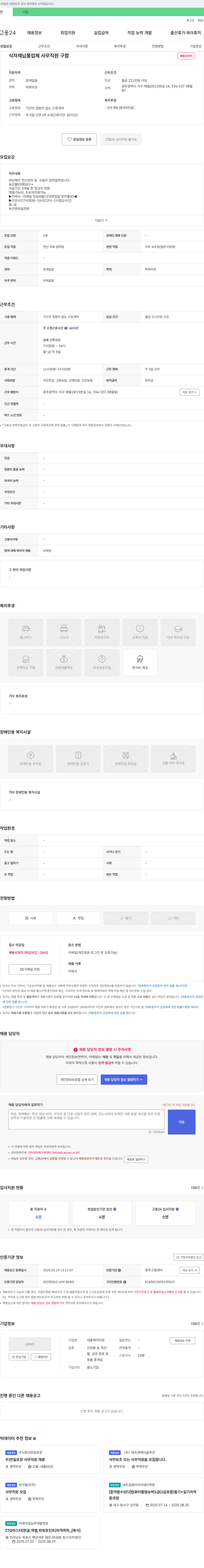
Task: Expand job description with 더보기
Action: tap(101, 220)
